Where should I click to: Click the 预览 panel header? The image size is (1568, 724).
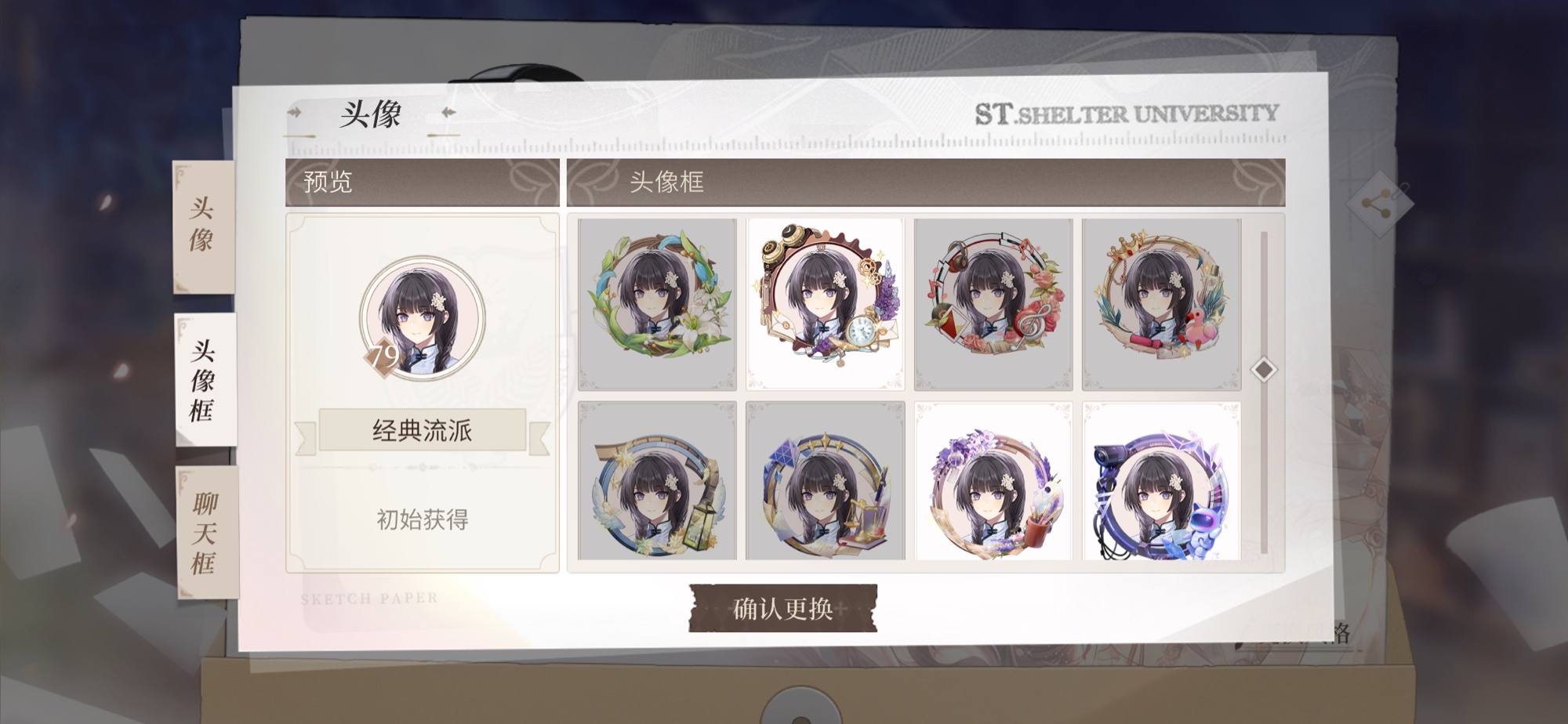click(423, 182)
